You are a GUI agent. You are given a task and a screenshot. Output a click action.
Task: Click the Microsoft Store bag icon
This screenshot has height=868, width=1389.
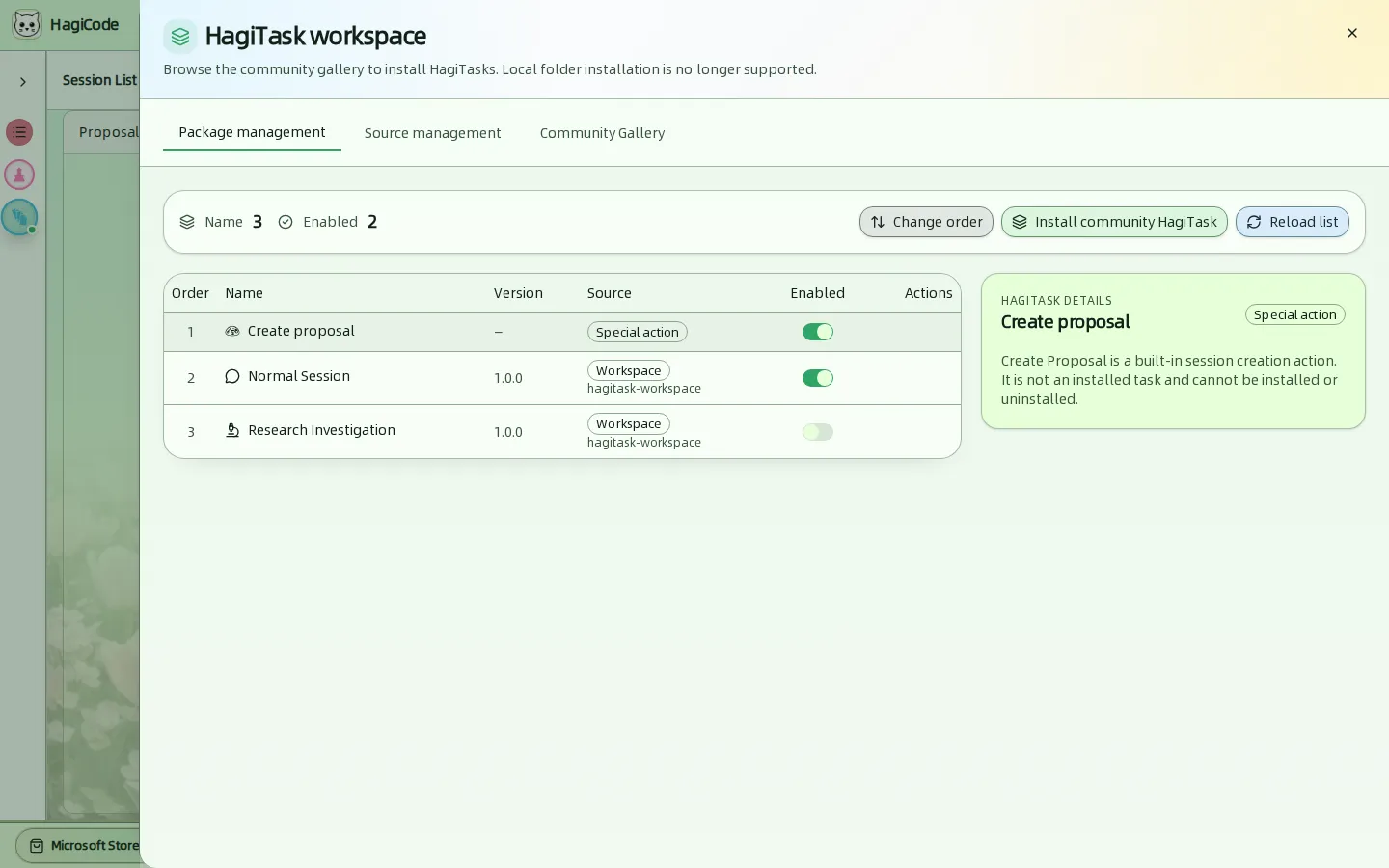(37, 846)
